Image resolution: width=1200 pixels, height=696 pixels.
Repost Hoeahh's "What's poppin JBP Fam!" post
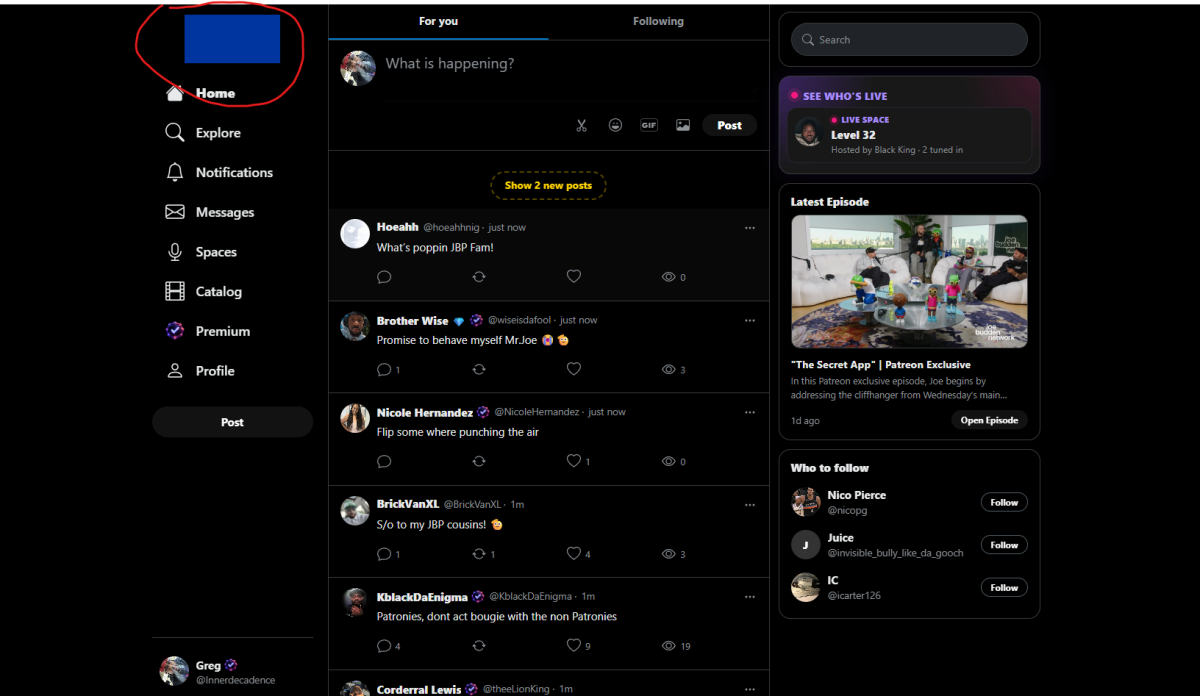coord(479,277)
